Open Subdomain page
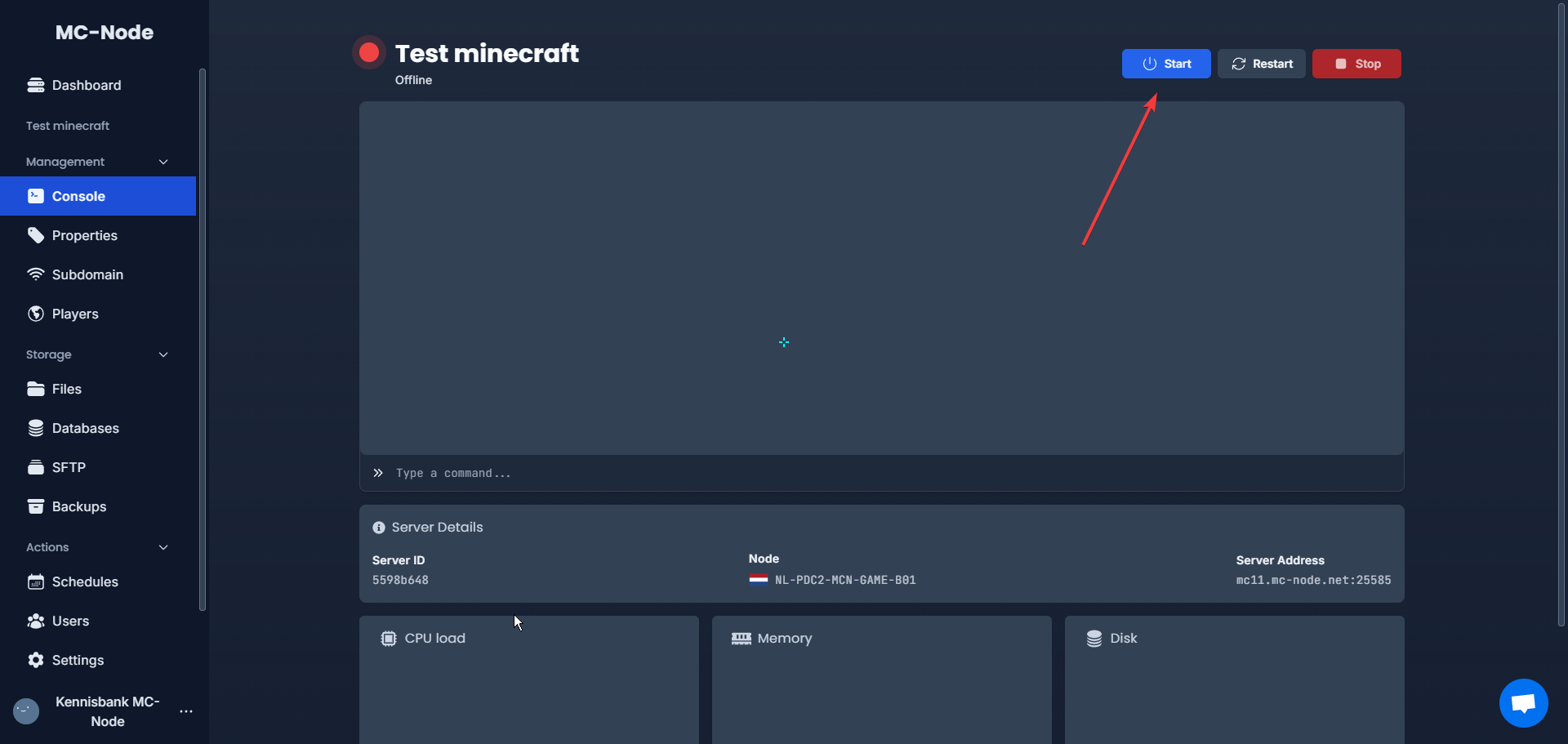Image resolution: width=1568 pixels, height=744 pixels. tap(98, 274)
